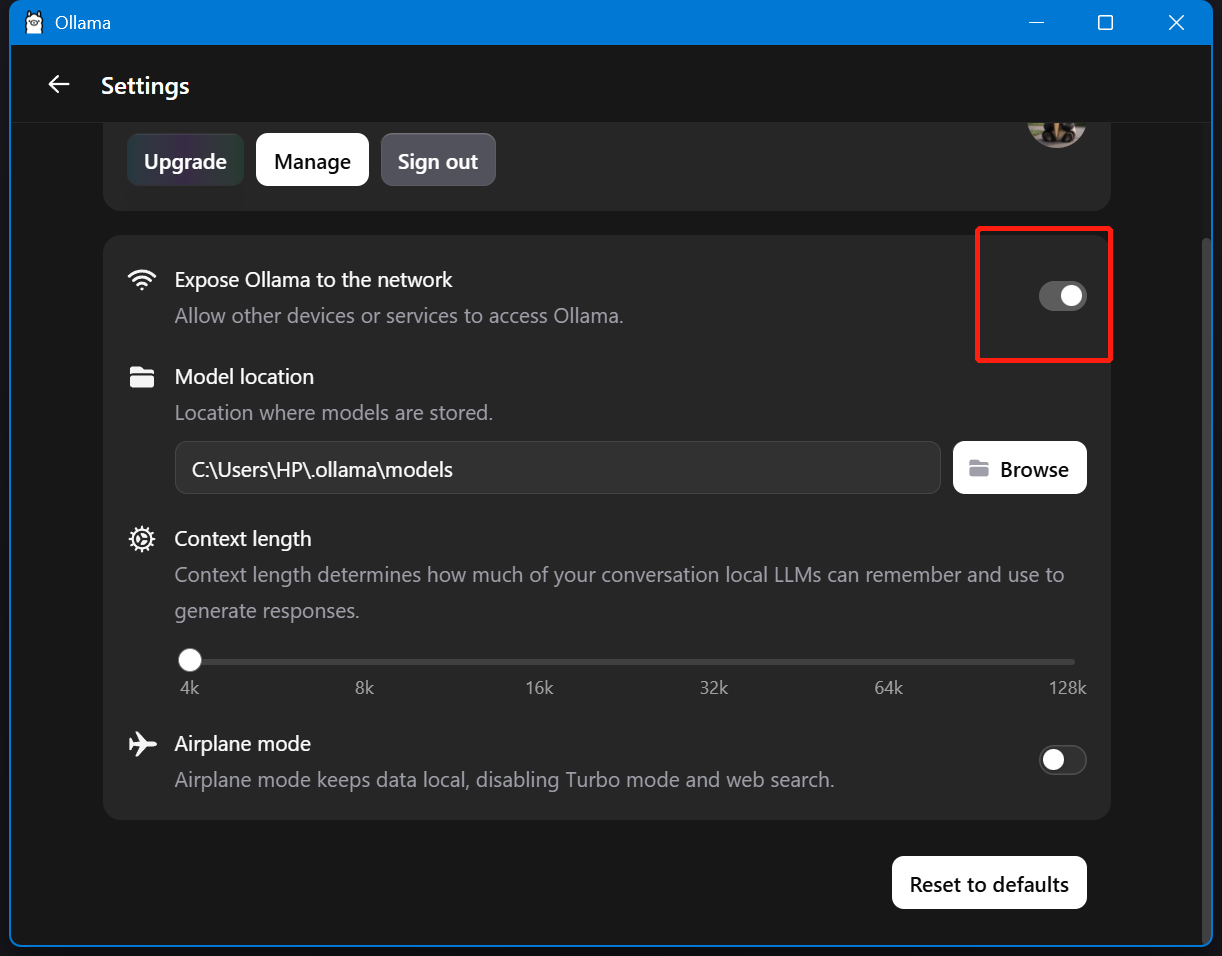Click the airplane icon beside Airplane mode

coord(142,744)
